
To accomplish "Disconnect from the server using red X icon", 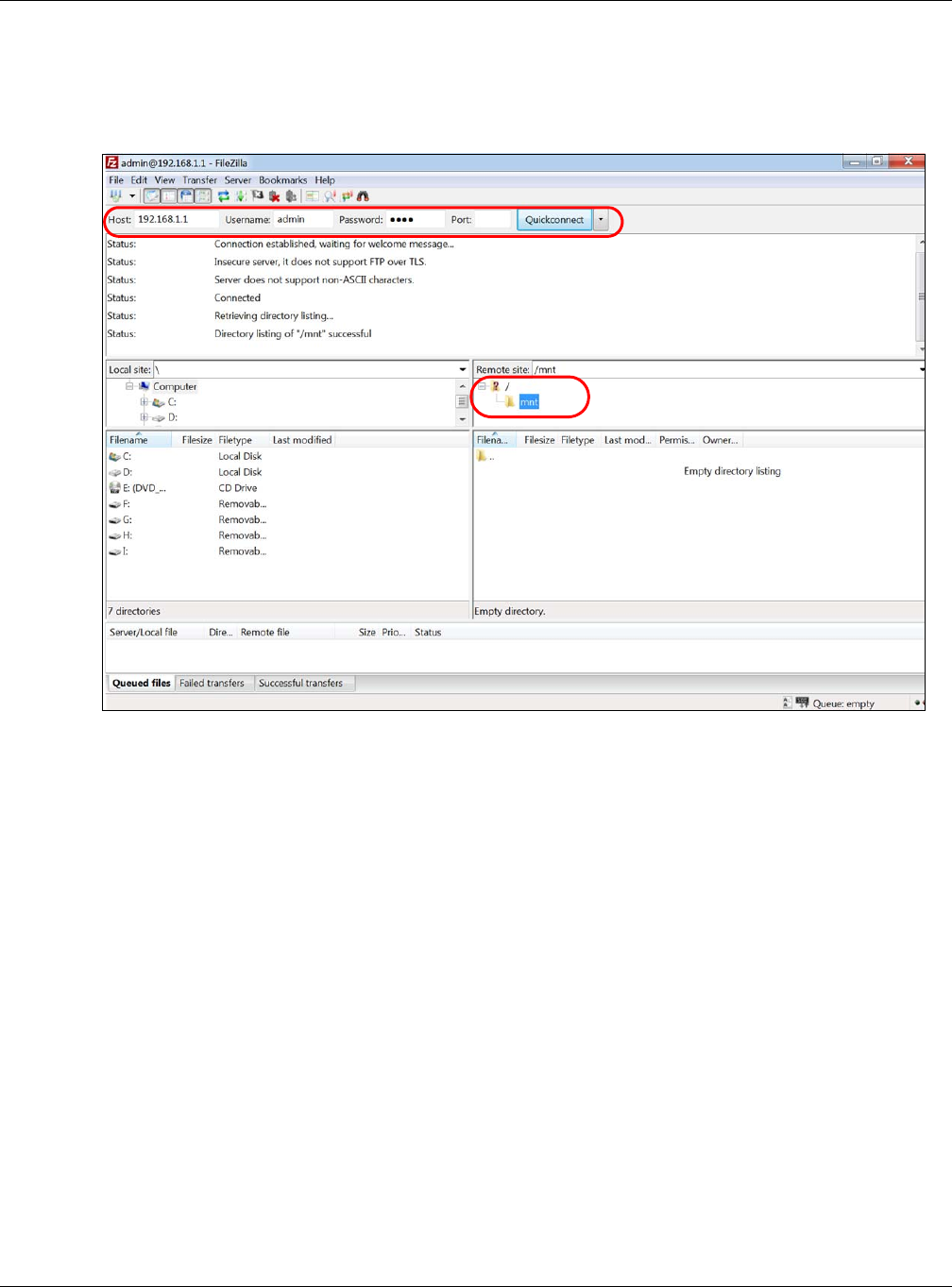I will point(274,196).
